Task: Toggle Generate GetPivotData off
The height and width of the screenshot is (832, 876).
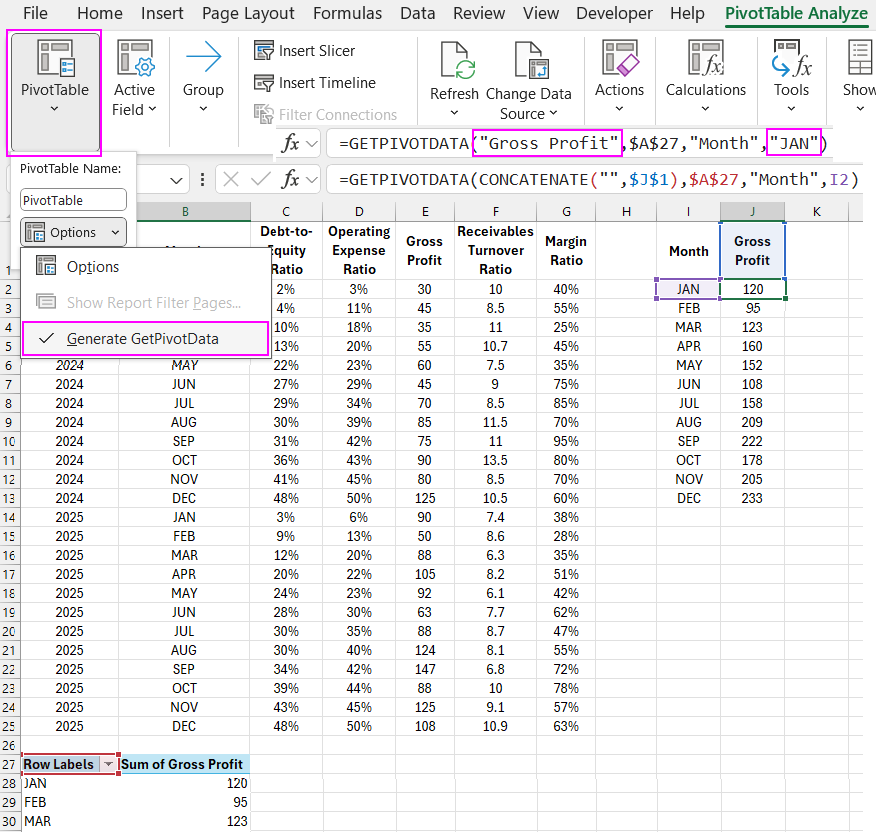Action: pos(144,340)
